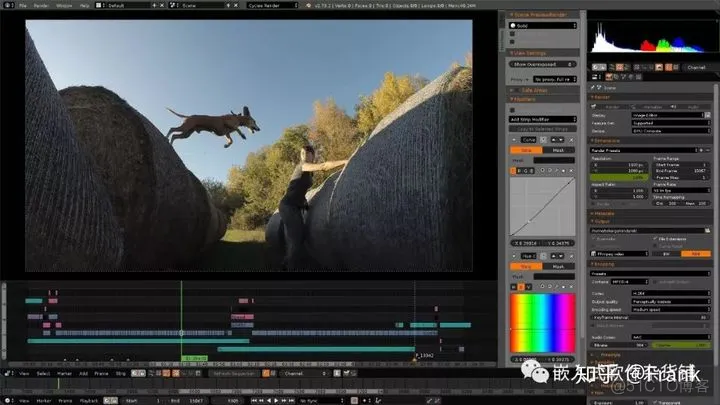The height and width of the screenshot is (405, 720).
Task: Open sequencer Strip menu
Action: [120, 373]
